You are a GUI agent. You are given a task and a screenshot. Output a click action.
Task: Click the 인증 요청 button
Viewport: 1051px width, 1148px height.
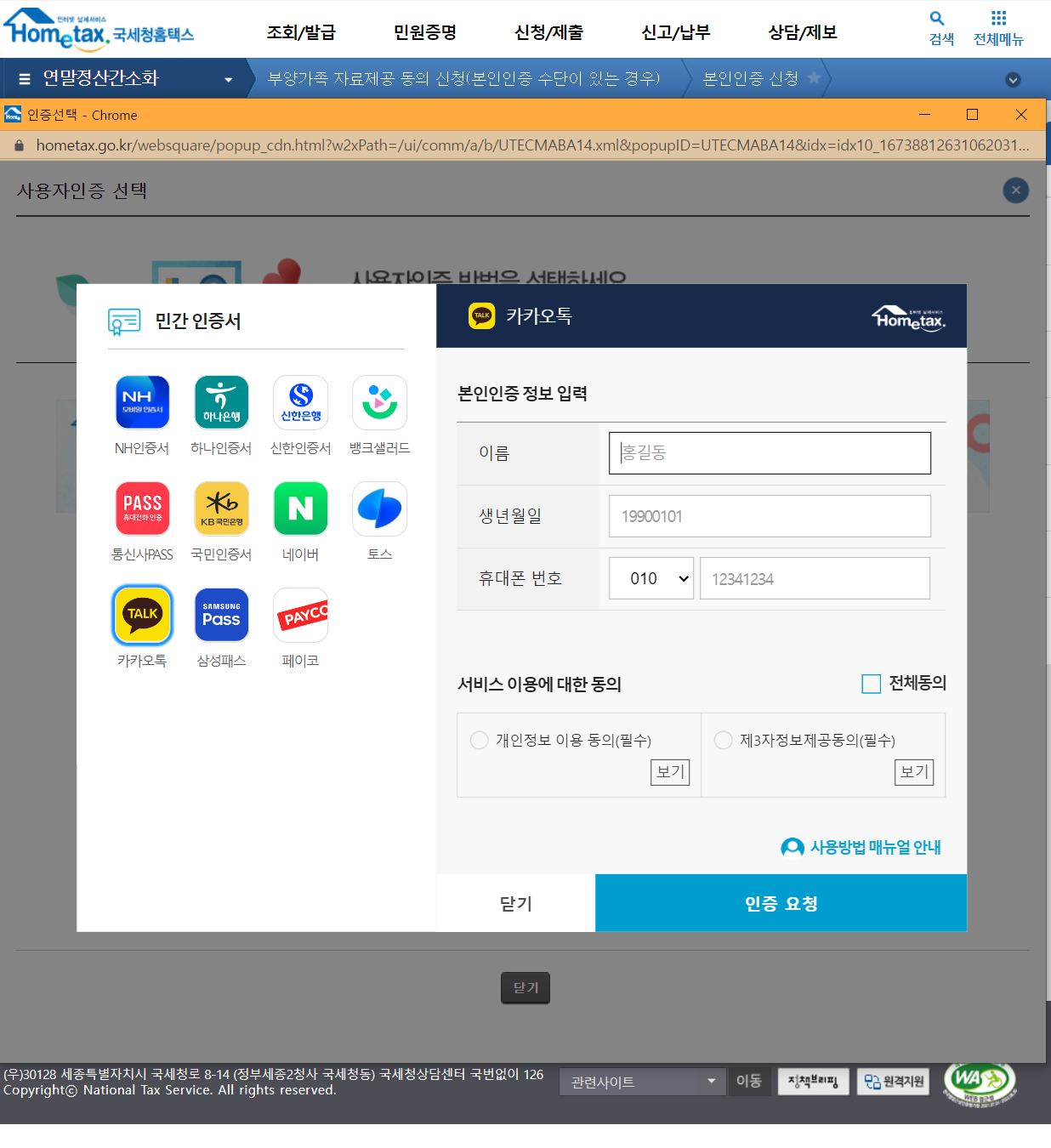click(781, 903)
